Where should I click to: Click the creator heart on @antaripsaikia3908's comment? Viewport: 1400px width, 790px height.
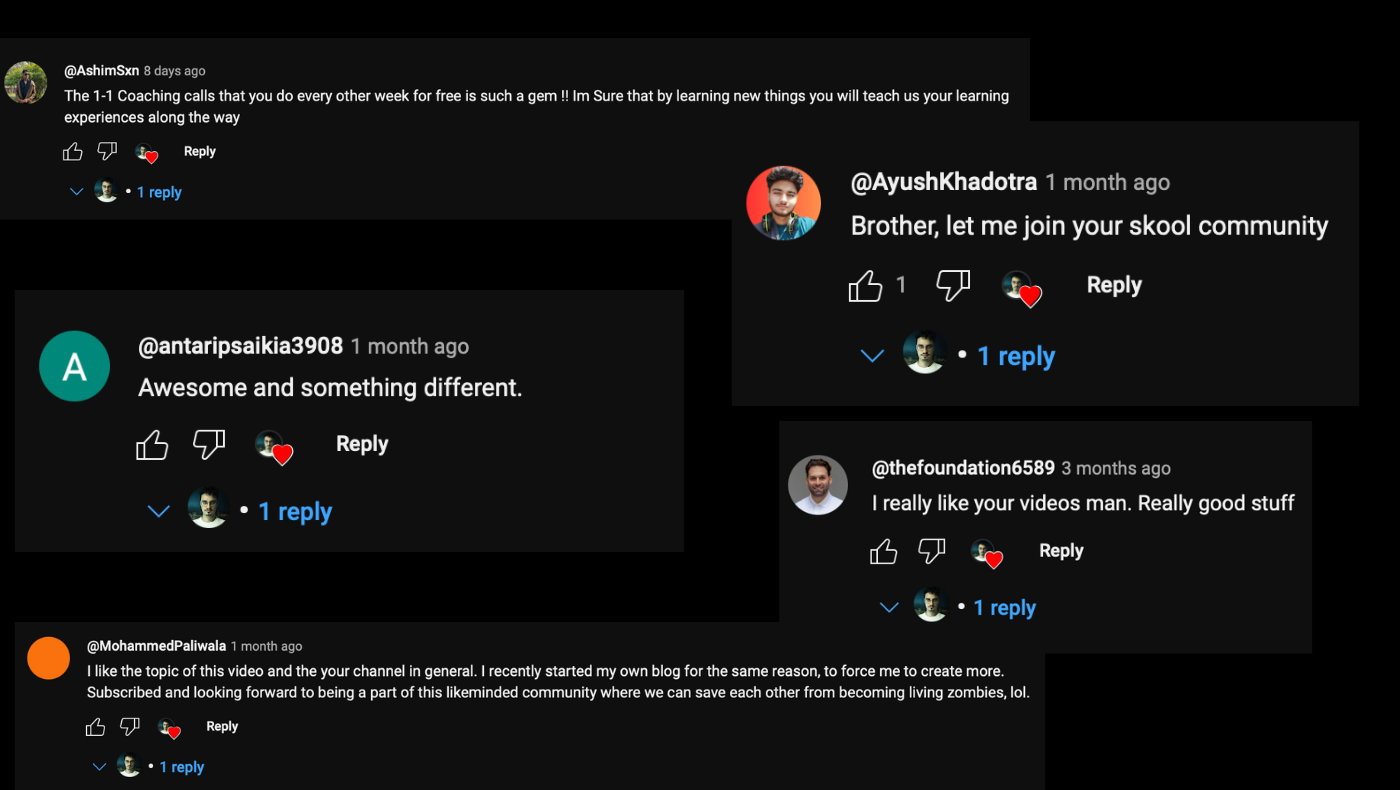274,447
